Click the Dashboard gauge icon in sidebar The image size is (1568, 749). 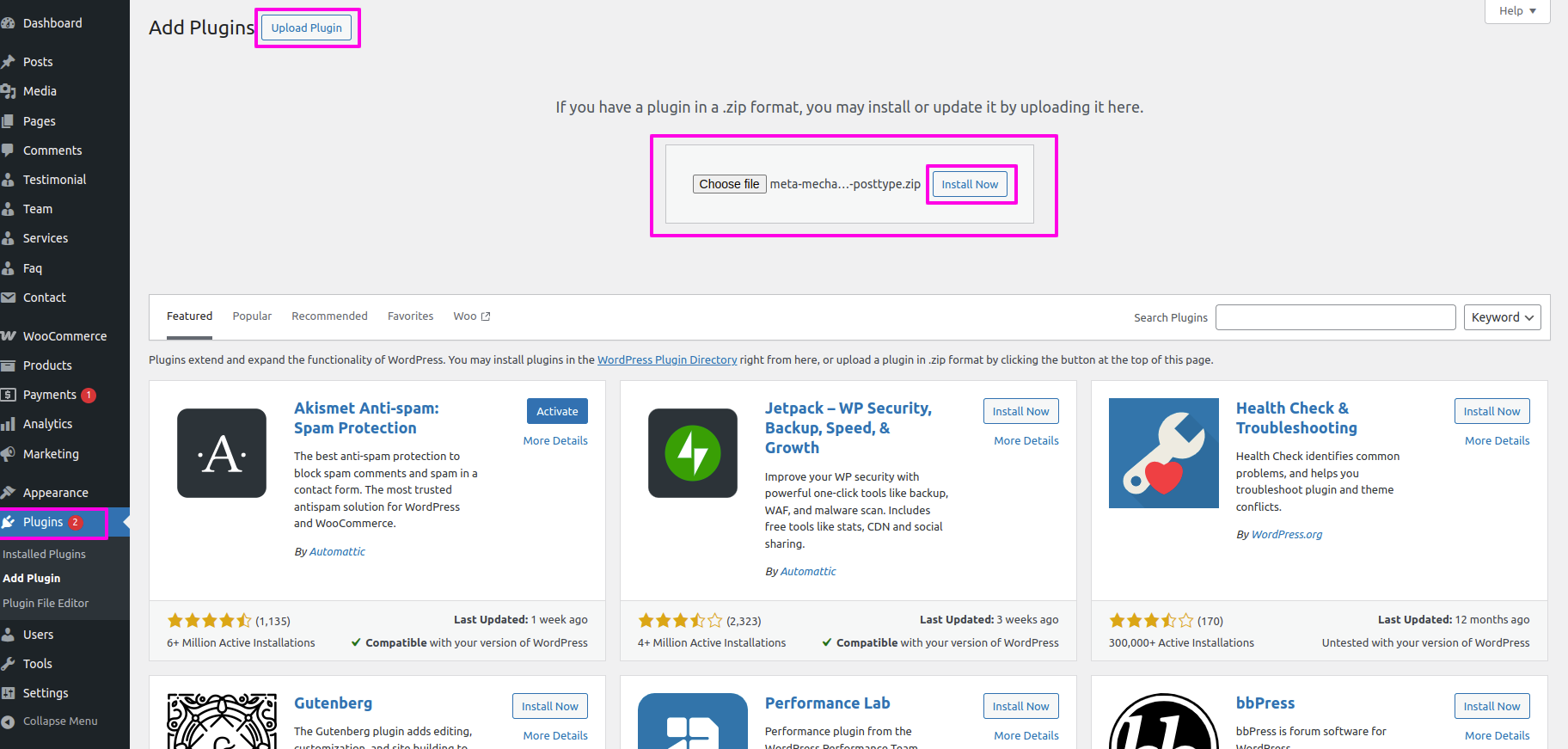coord(8,23)
